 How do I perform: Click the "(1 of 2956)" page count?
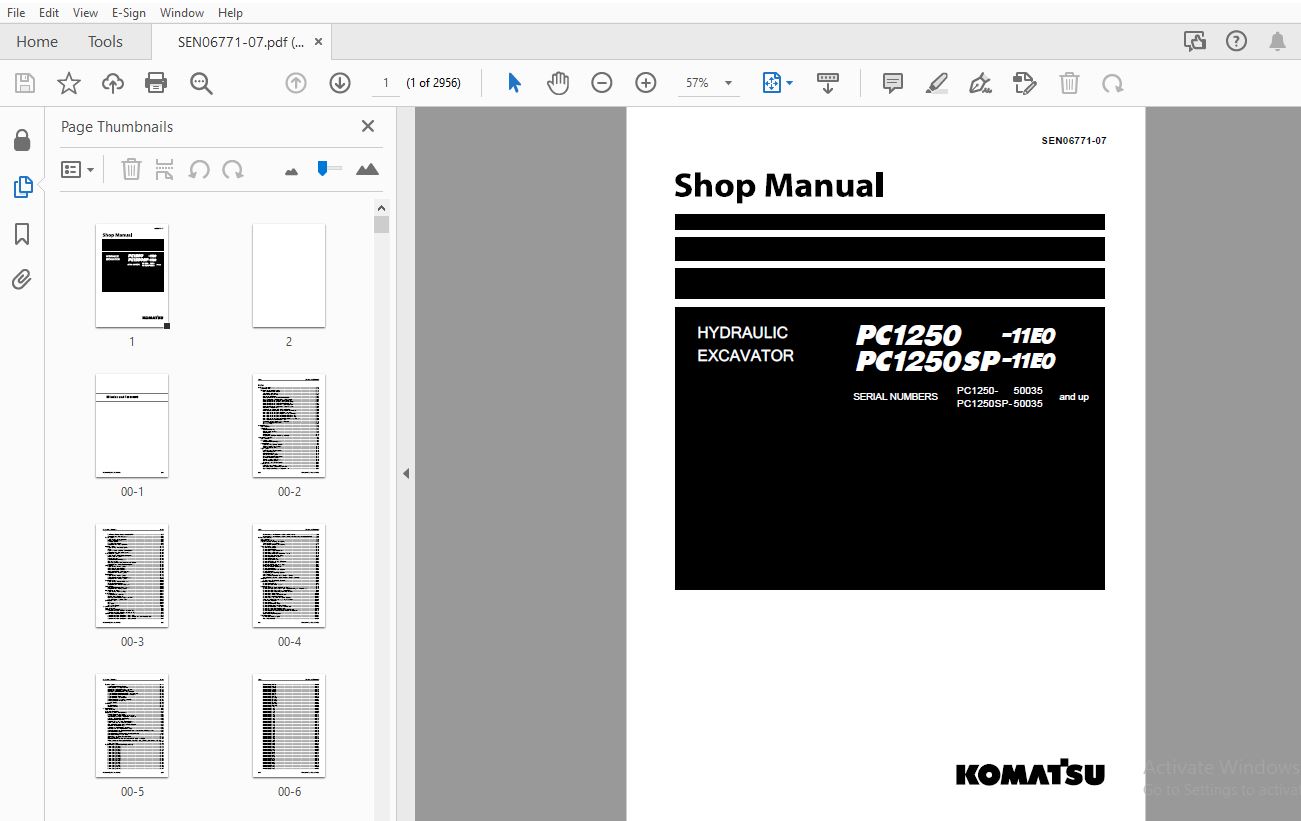click(x=433, y=83)
